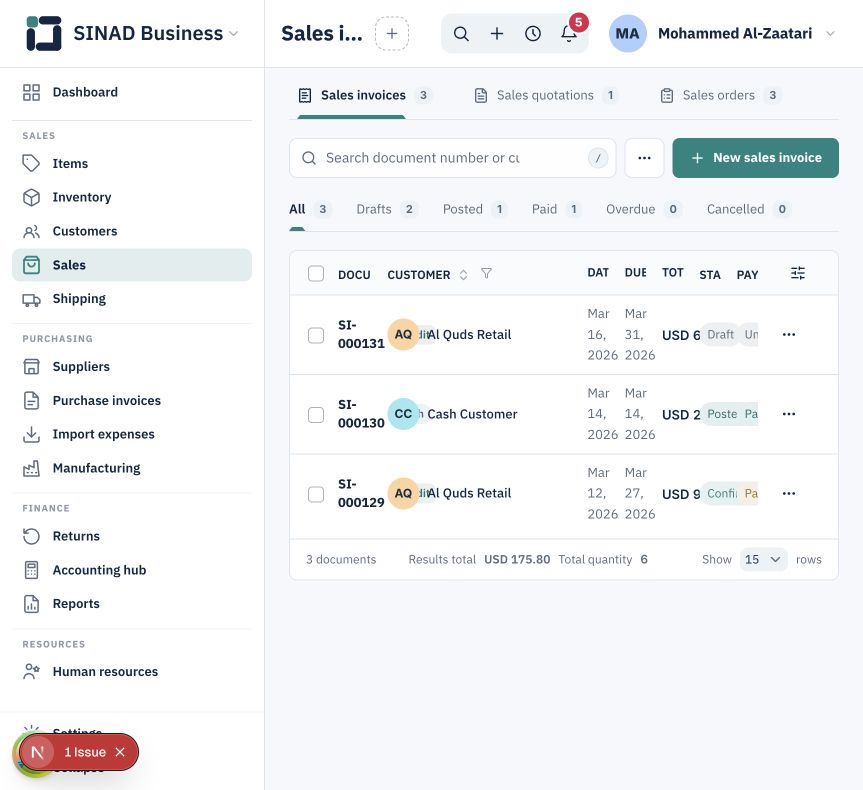Open column settings sliders icon
This screenshot has height=790, width=863.
[798, 273]
